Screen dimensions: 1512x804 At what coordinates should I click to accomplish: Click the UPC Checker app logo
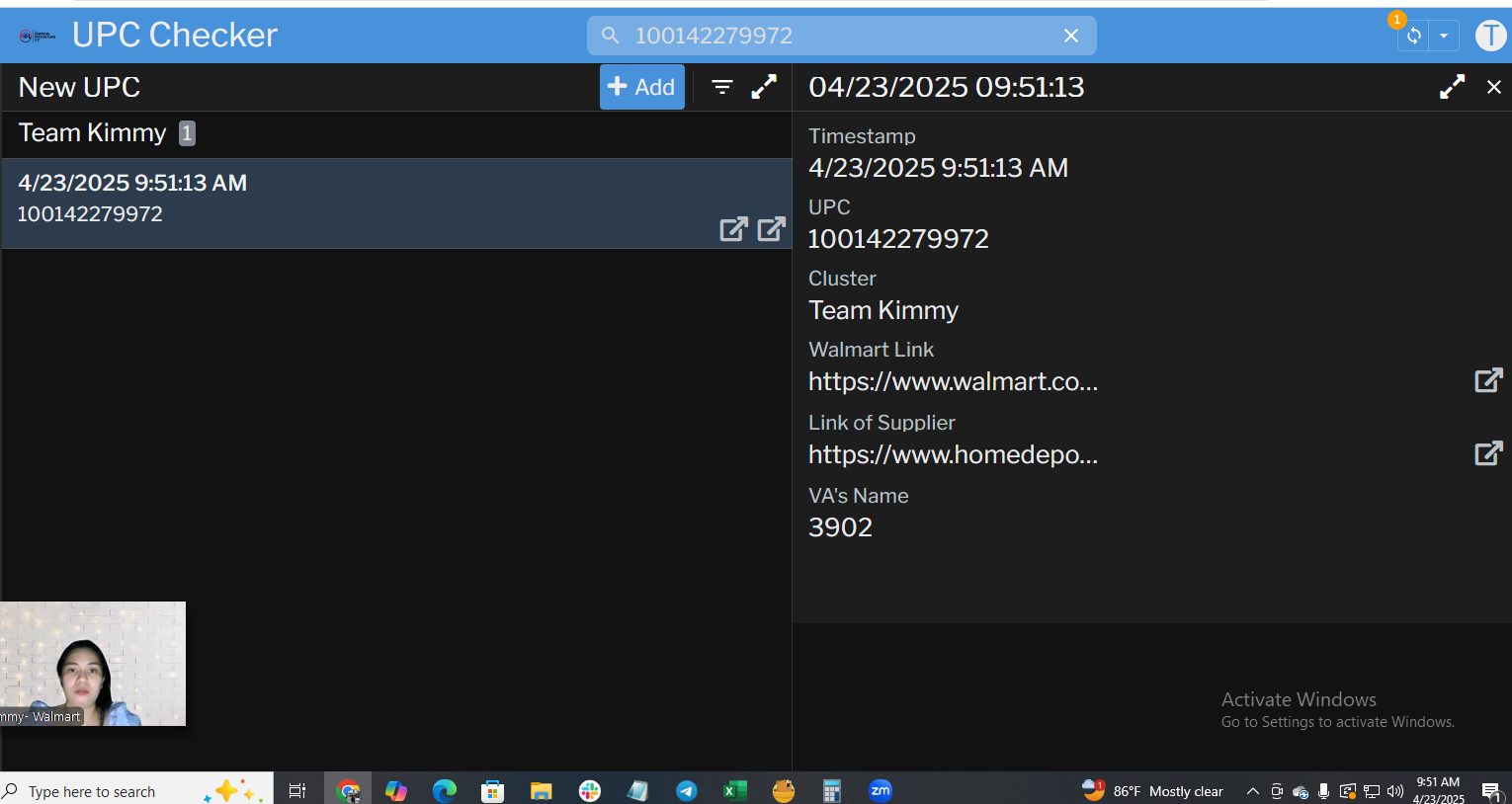tap(38, 36)
